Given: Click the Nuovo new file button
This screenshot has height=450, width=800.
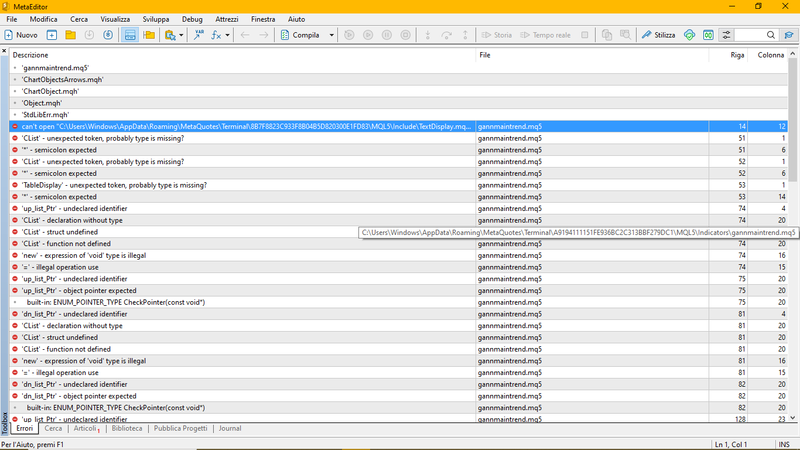Looking at the screenshot, I should click(x=21, y=35).
